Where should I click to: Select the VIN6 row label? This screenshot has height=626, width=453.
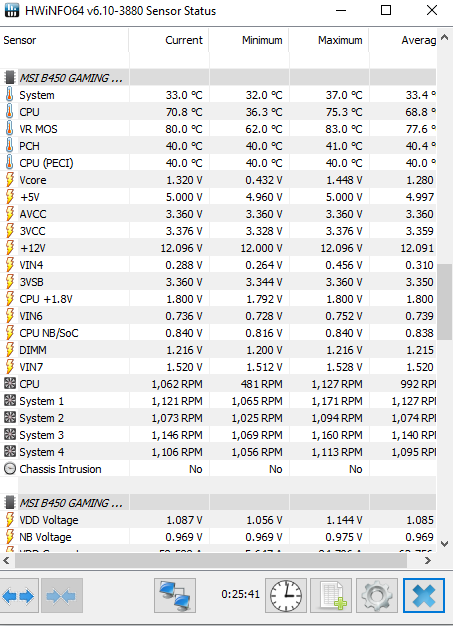click(x=31, y=316)
